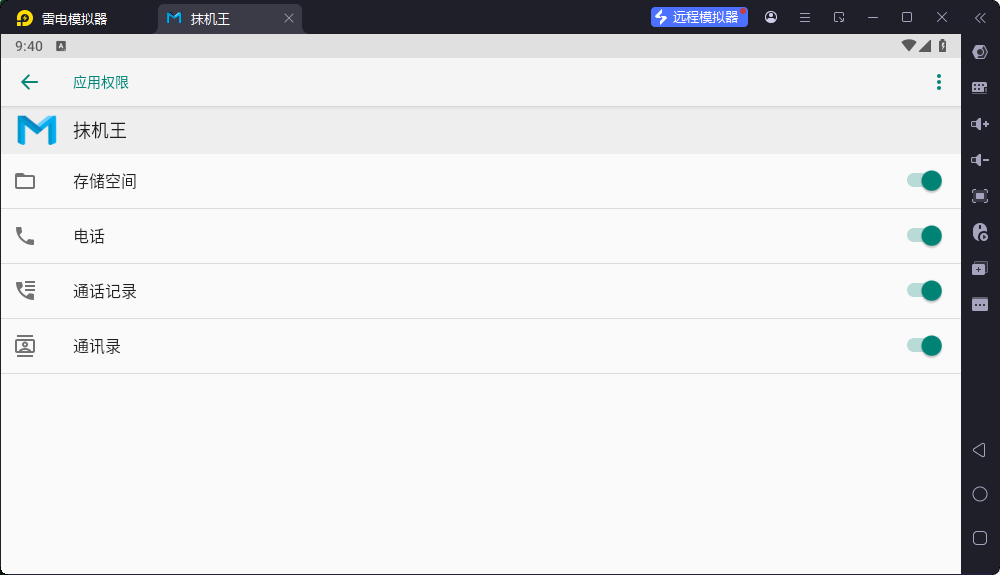
Task: Toggle the 通话记录 permission switch
Action: click(x=925, y=291)
